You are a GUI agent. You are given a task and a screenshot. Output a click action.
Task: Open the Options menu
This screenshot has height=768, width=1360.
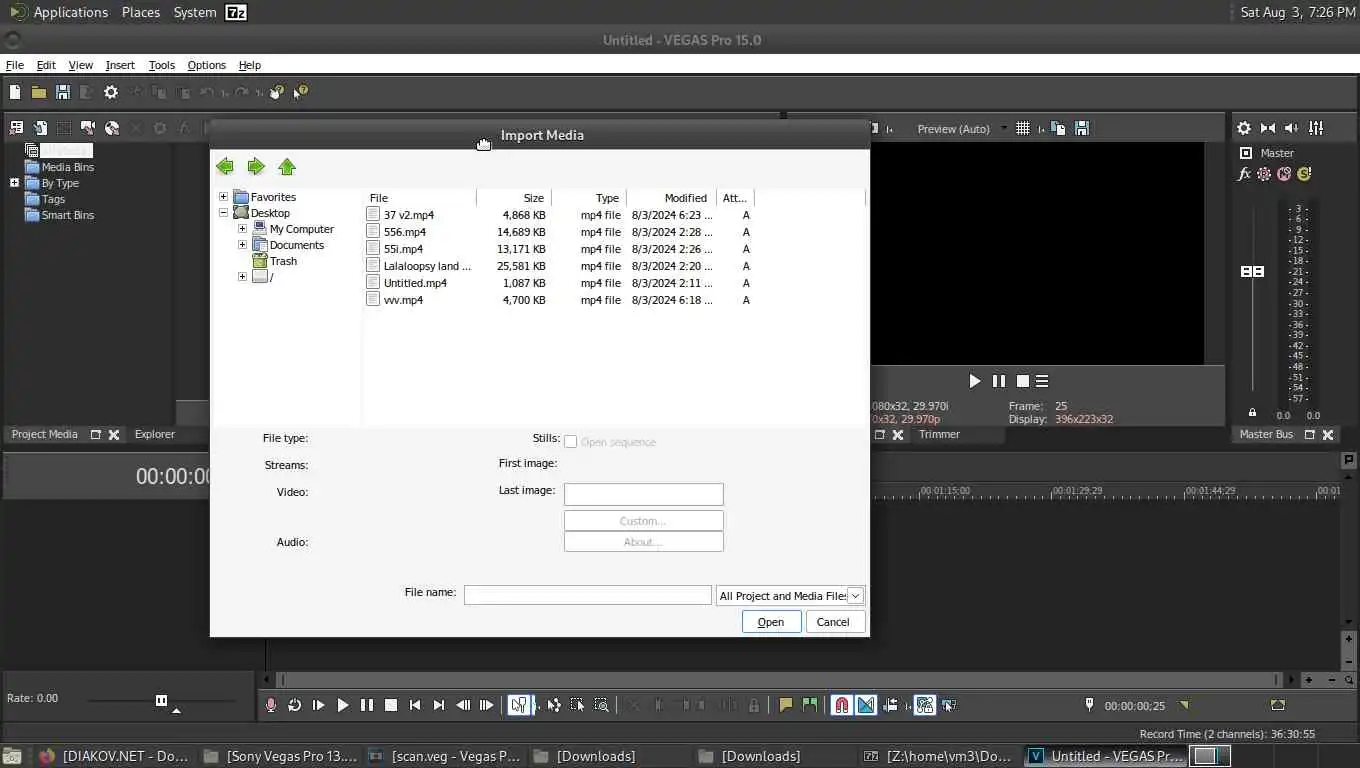[207, 65]
